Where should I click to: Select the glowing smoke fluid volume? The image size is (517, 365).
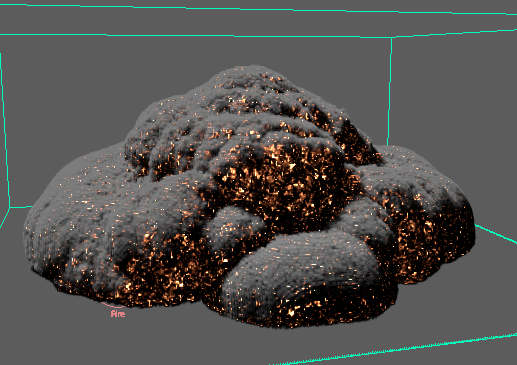pyautogui.click(x=249, y=197)
